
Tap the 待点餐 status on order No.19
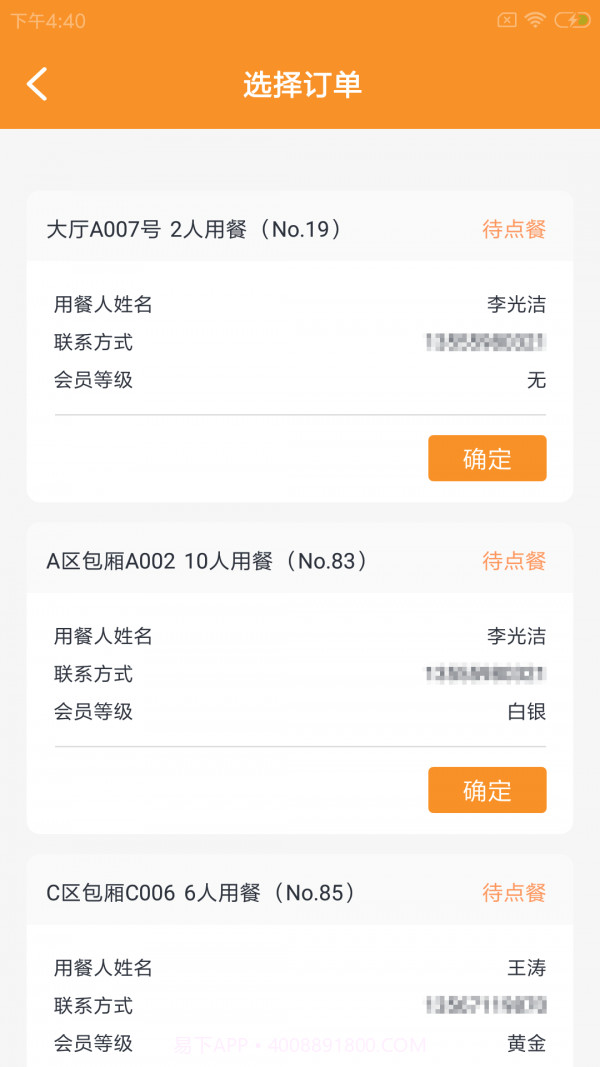pyautogui.click(x=513, y=229)
